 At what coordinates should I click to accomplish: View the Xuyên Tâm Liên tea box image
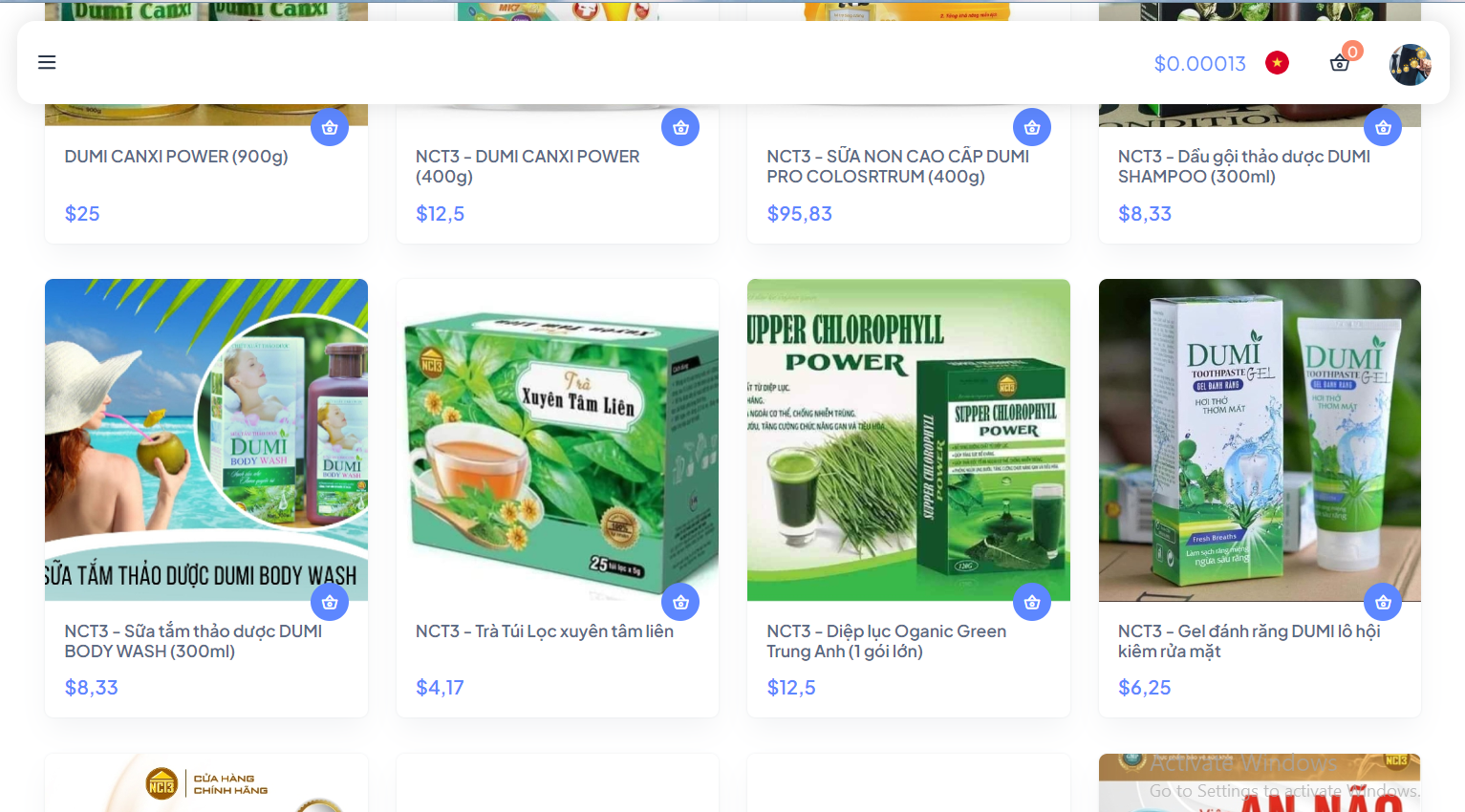[557, 439]
